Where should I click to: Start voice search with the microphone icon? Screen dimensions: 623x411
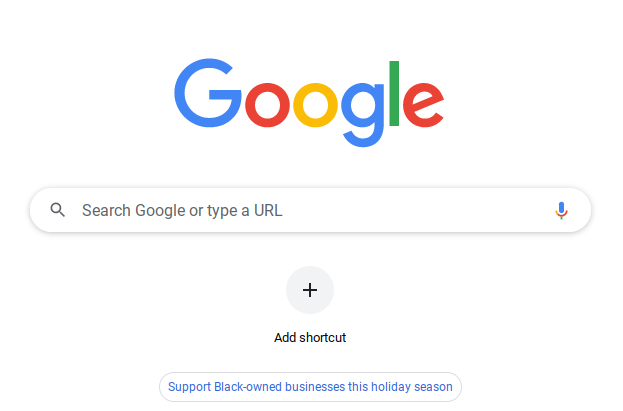561,210
